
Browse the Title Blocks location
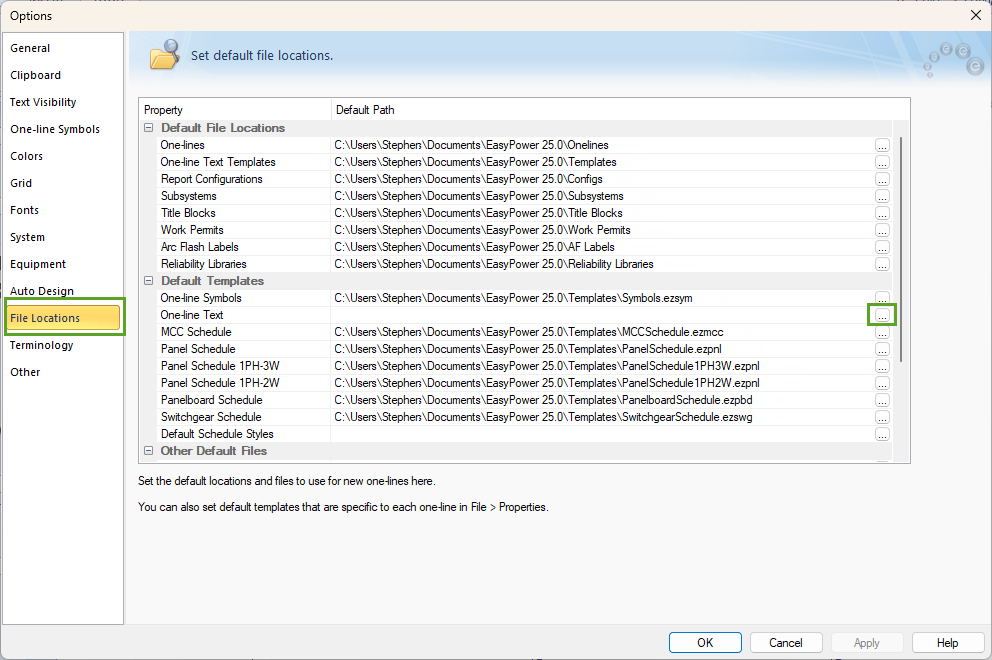tap(882, 213)
